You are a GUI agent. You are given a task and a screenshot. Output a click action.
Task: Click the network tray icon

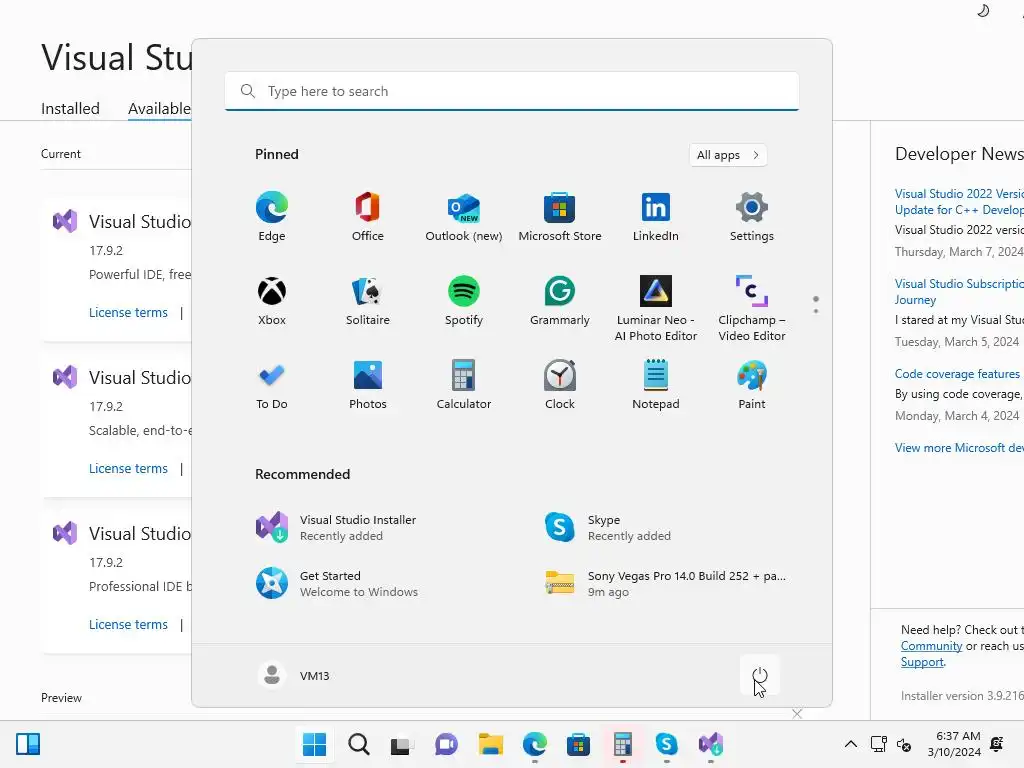(878, 744)
